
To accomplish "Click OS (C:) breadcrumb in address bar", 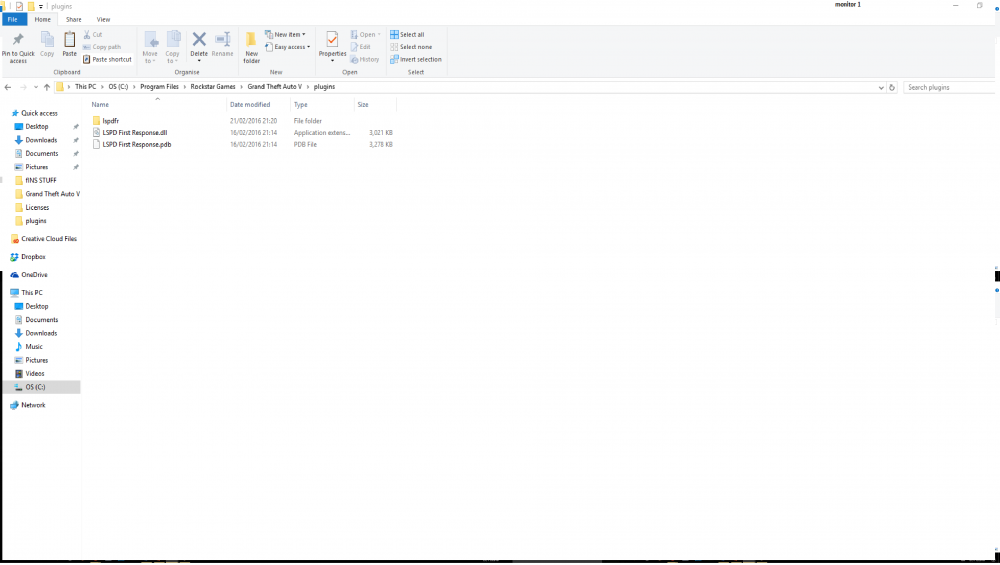I will click(x=118, y=87).
